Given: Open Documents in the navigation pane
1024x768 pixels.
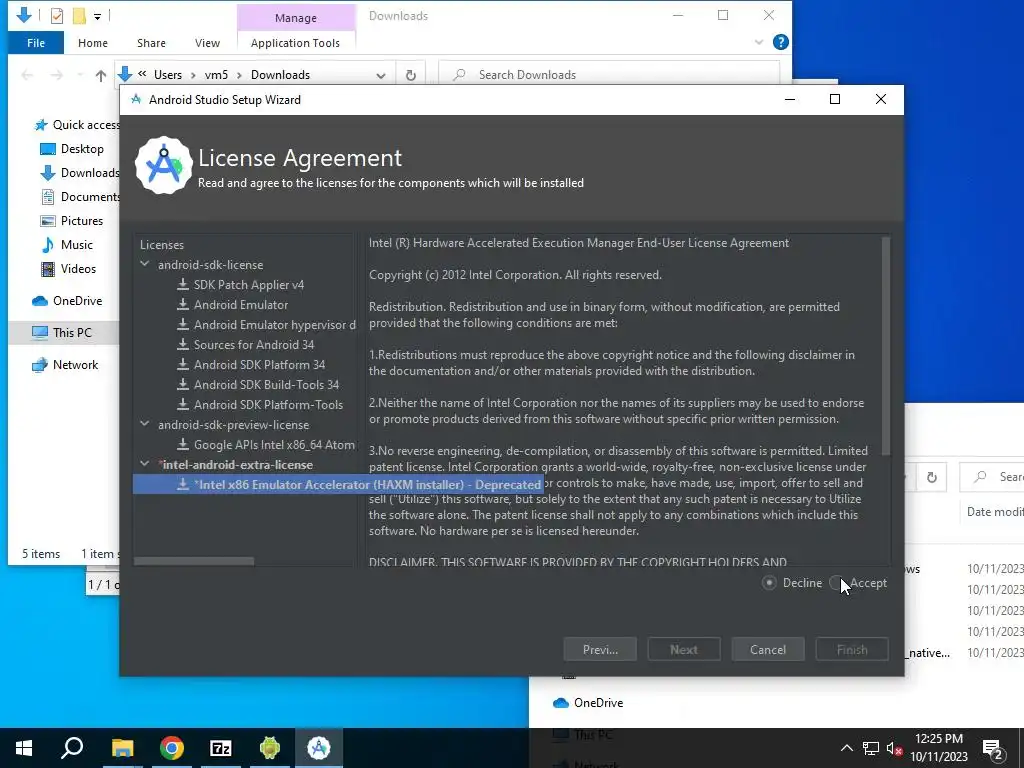Looking at the screenshot, I should click(x=80, y=197).
